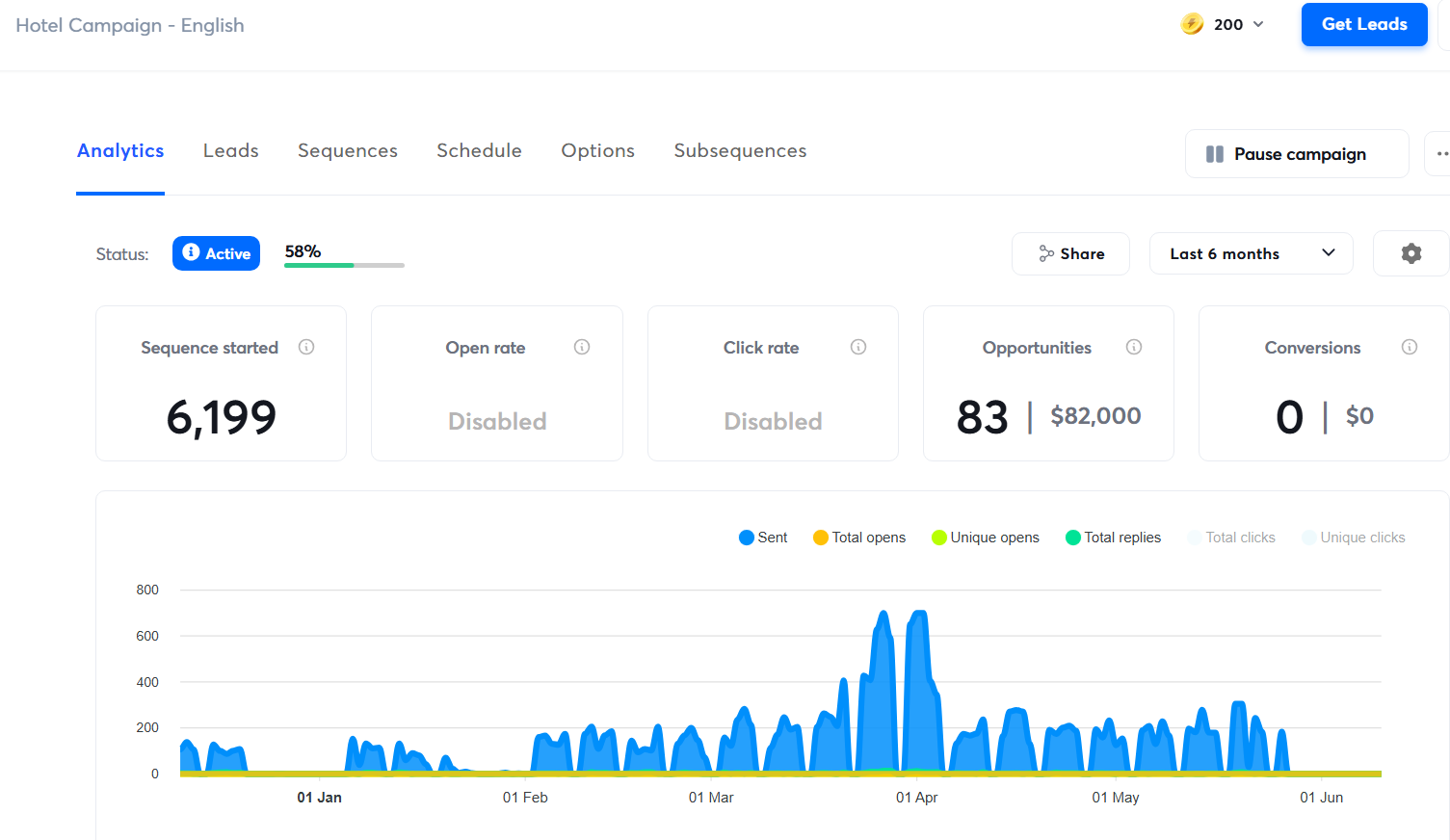Screen dimensions: 1450x840
Task: Expand the 200 credits dropdown chevron
Action: pos(1258,24)
